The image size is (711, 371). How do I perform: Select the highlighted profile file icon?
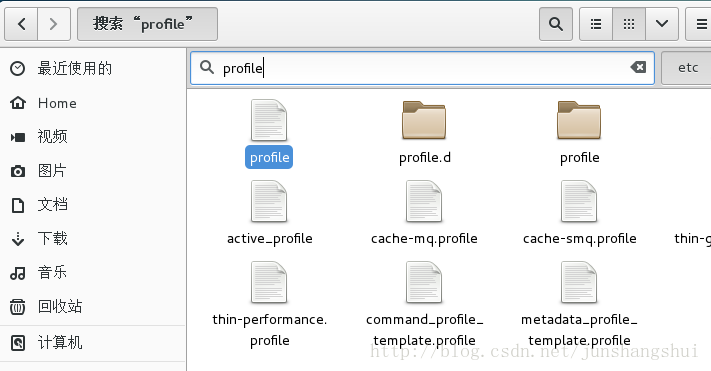coord(269,120)
